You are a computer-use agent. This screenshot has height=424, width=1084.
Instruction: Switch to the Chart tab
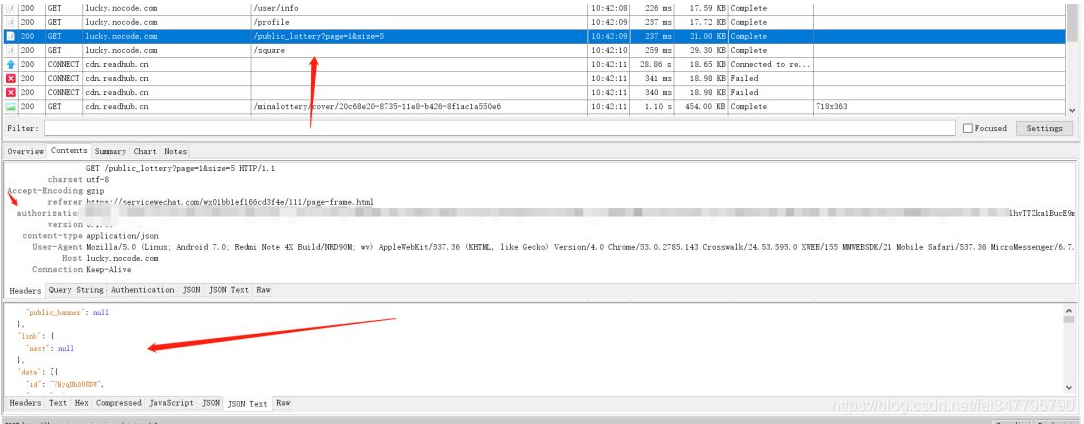click(145, 151)
